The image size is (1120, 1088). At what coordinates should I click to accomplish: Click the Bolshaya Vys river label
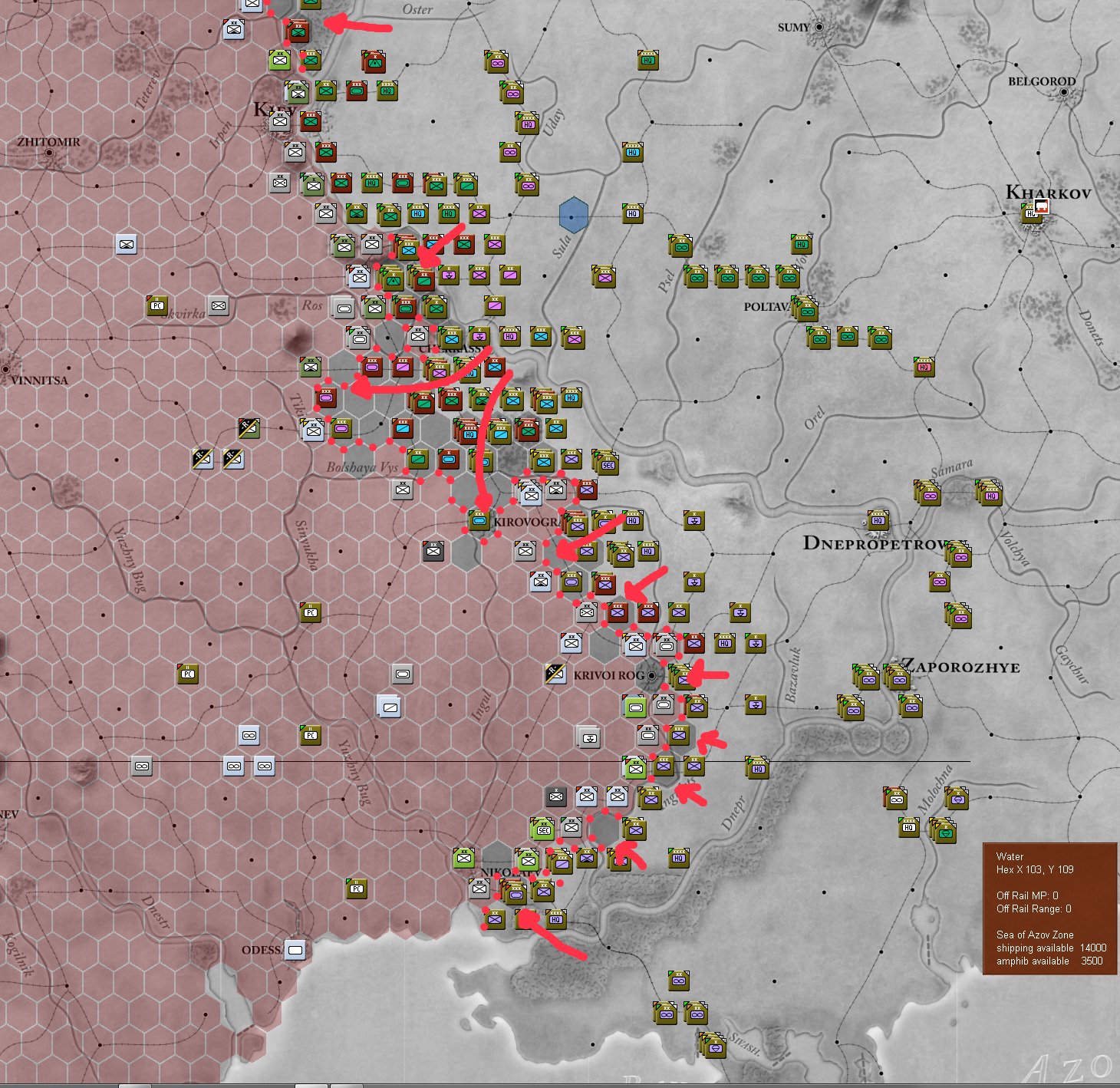[x=362, y=467]
